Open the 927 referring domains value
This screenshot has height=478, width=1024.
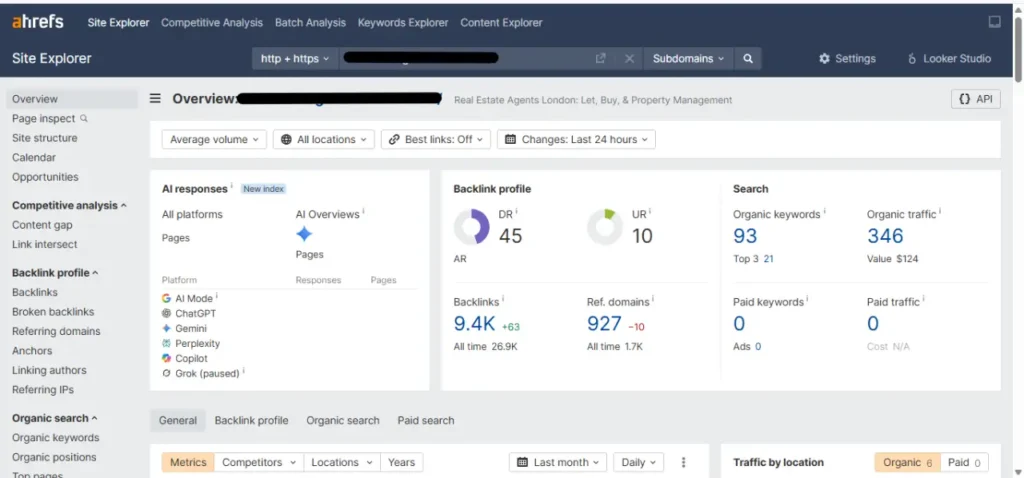604,323
